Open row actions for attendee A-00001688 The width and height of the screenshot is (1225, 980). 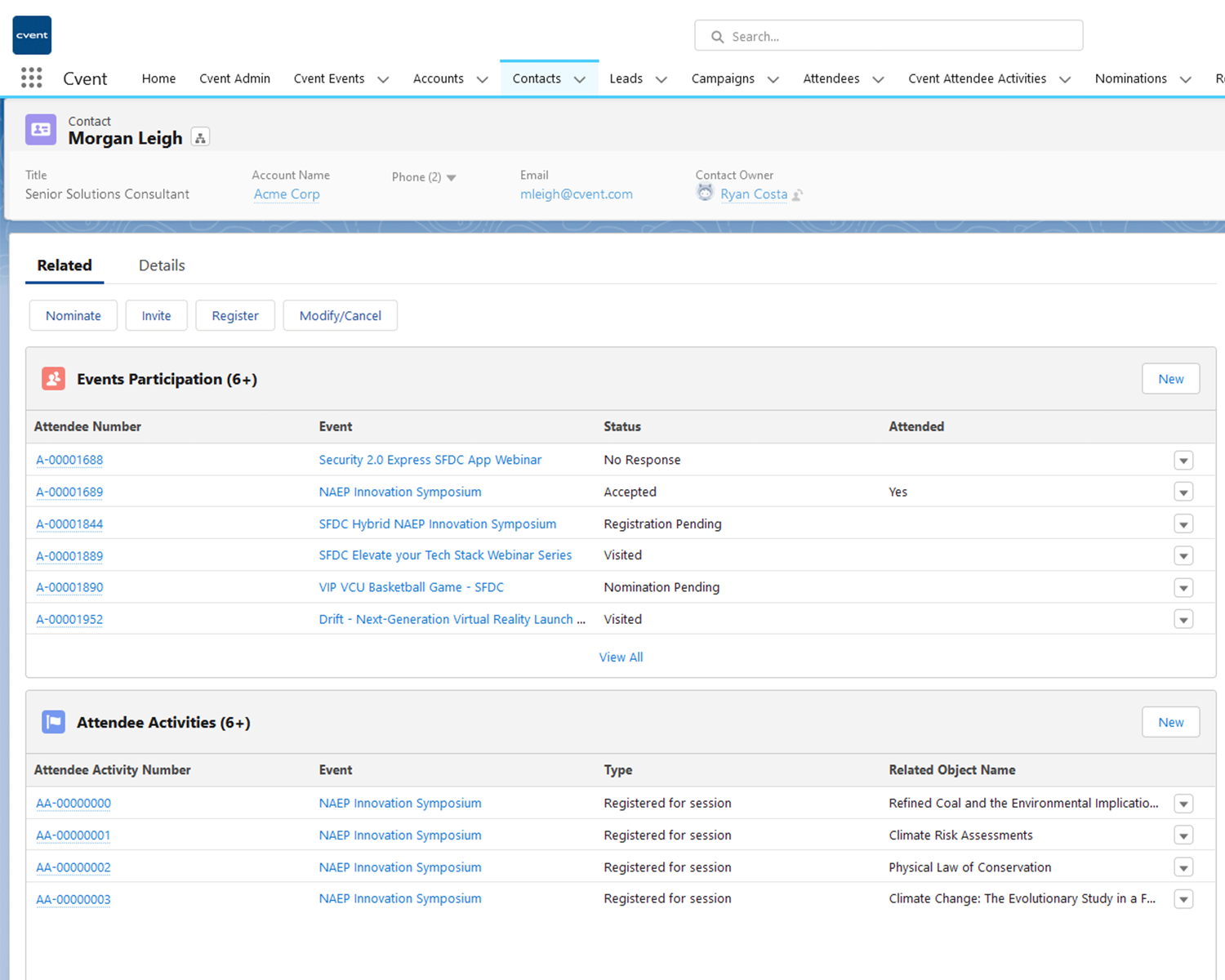click(x=1183, y=460)
